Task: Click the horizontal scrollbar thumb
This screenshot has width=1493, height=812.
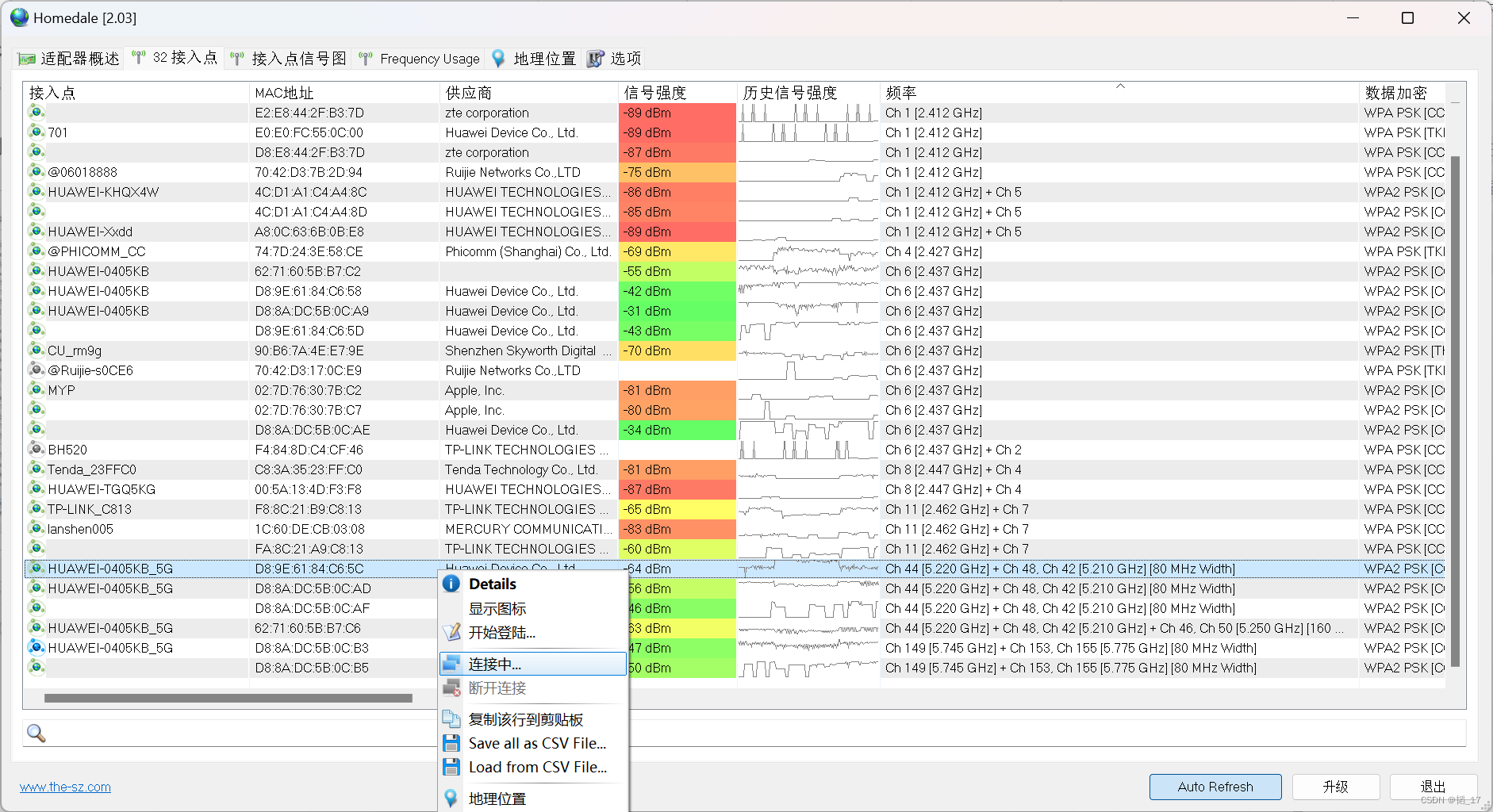Action: 228,699
